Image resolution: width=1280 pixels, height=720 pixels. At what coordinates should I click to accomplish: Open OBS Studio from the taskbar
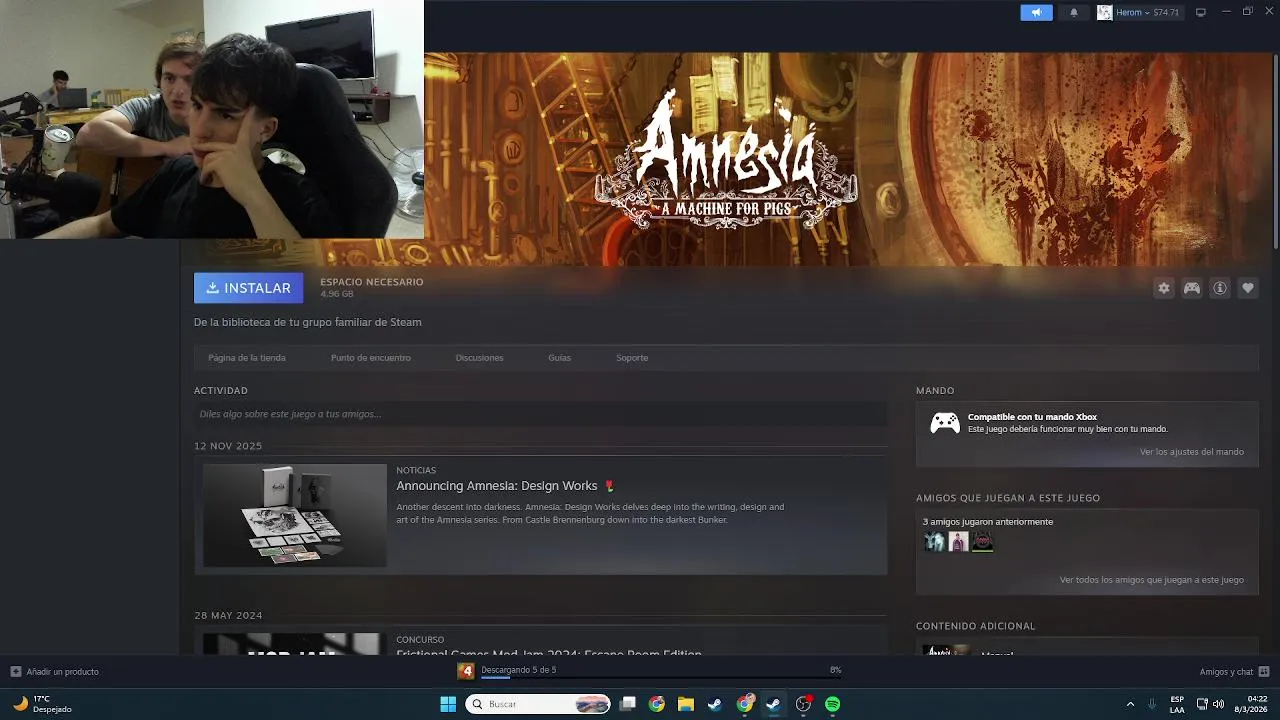tap(803, 704)
